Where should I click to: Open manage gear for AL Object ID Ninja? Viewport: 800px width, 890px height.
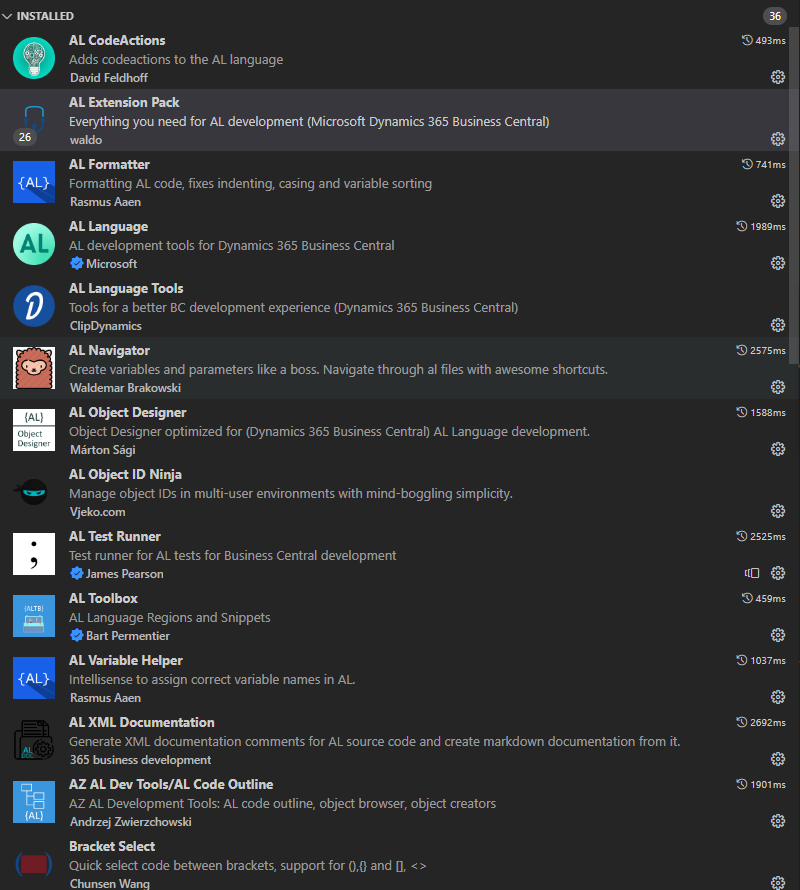click(778, 511)
